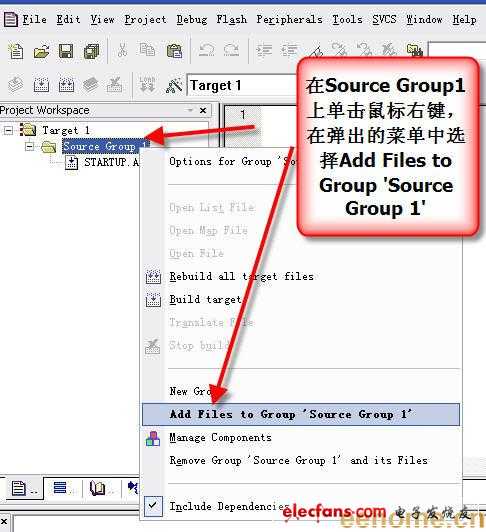Click the New file toolbar icon
The image size is (486, 532).
coord(16,52)
